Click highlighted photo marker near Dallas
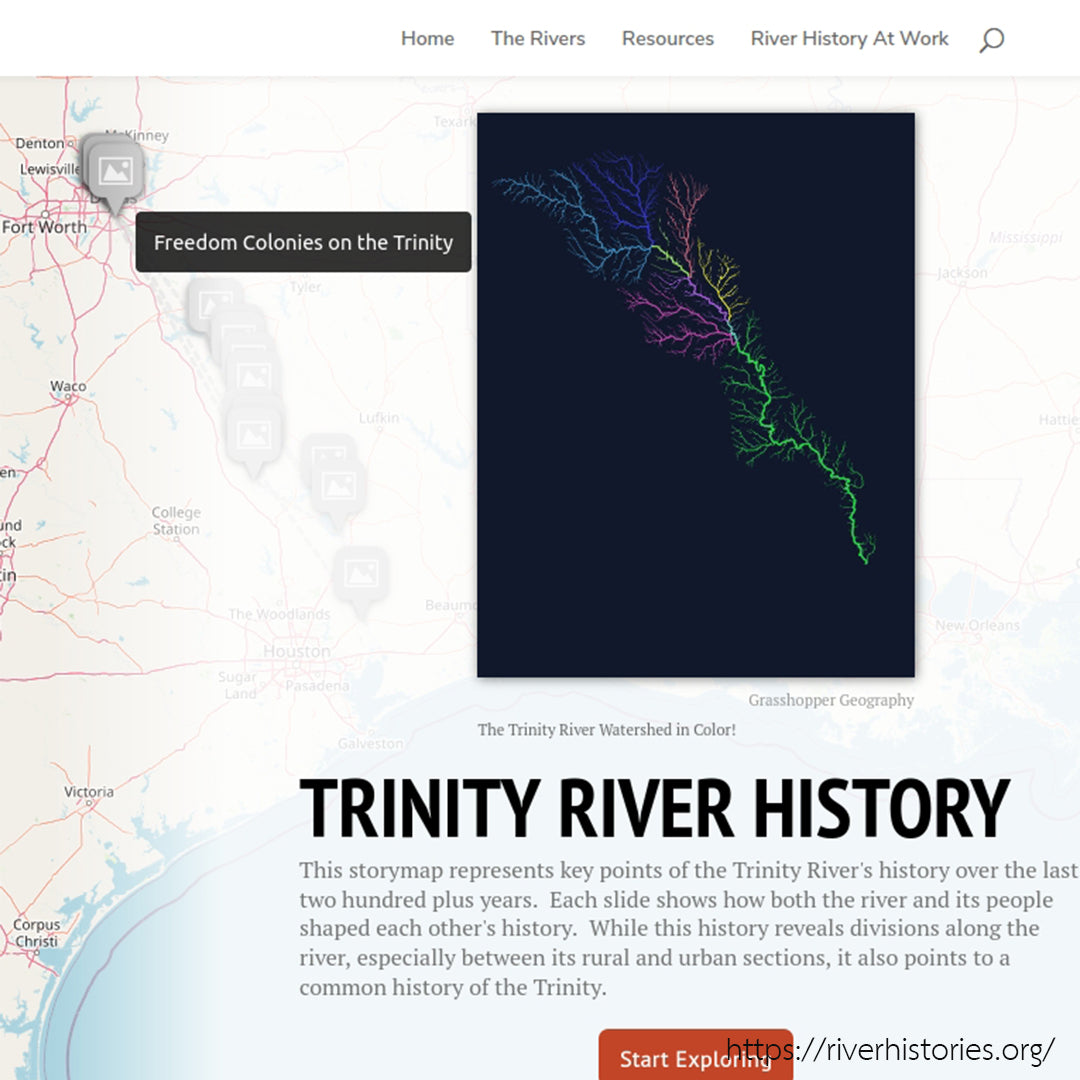1080x1080 pixels. tap(116, 172)
